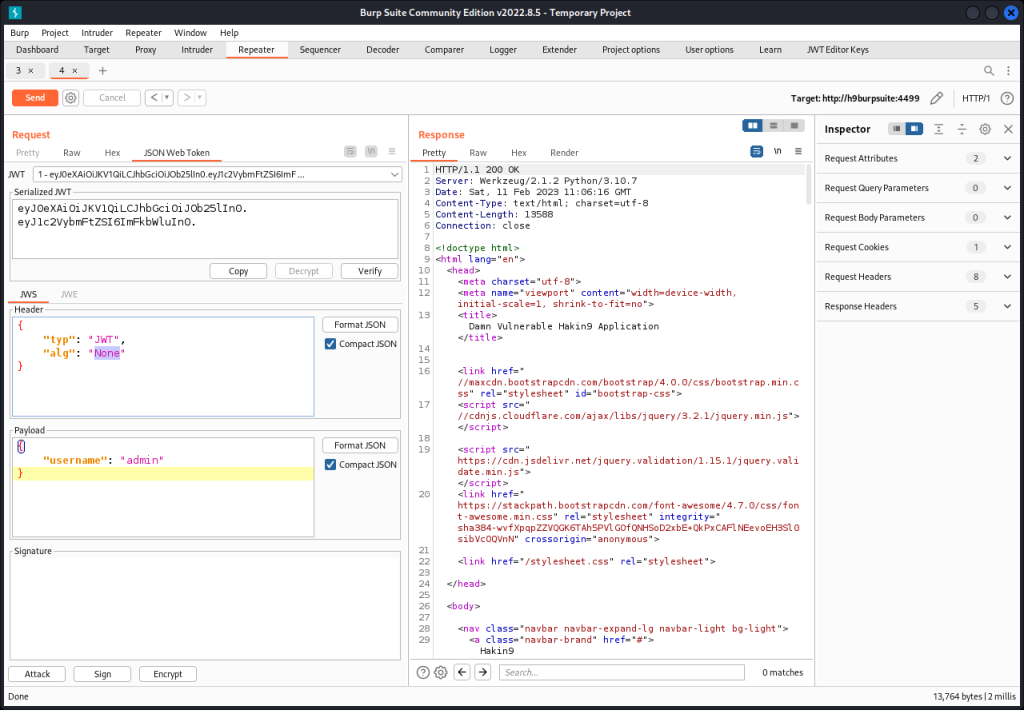
Task: Switch to top-bottom request/response layout
Action: (773, 125)
